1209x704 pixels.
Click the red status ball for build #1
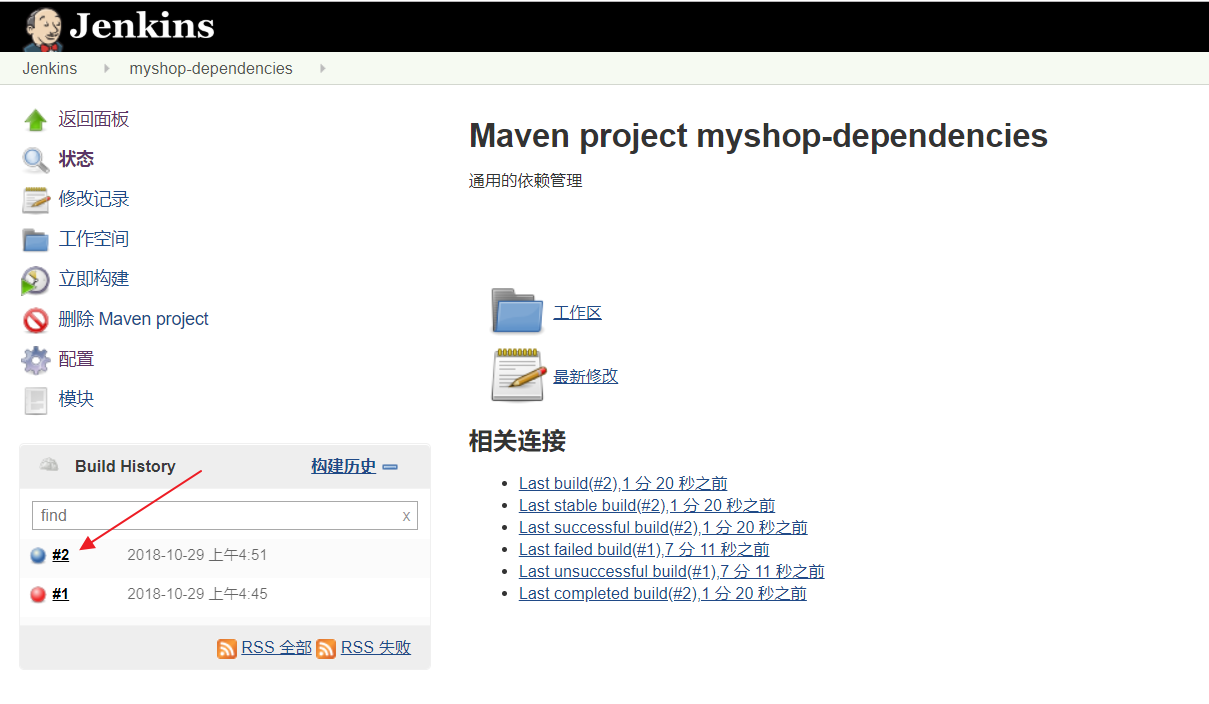click(x=38, y=595)
